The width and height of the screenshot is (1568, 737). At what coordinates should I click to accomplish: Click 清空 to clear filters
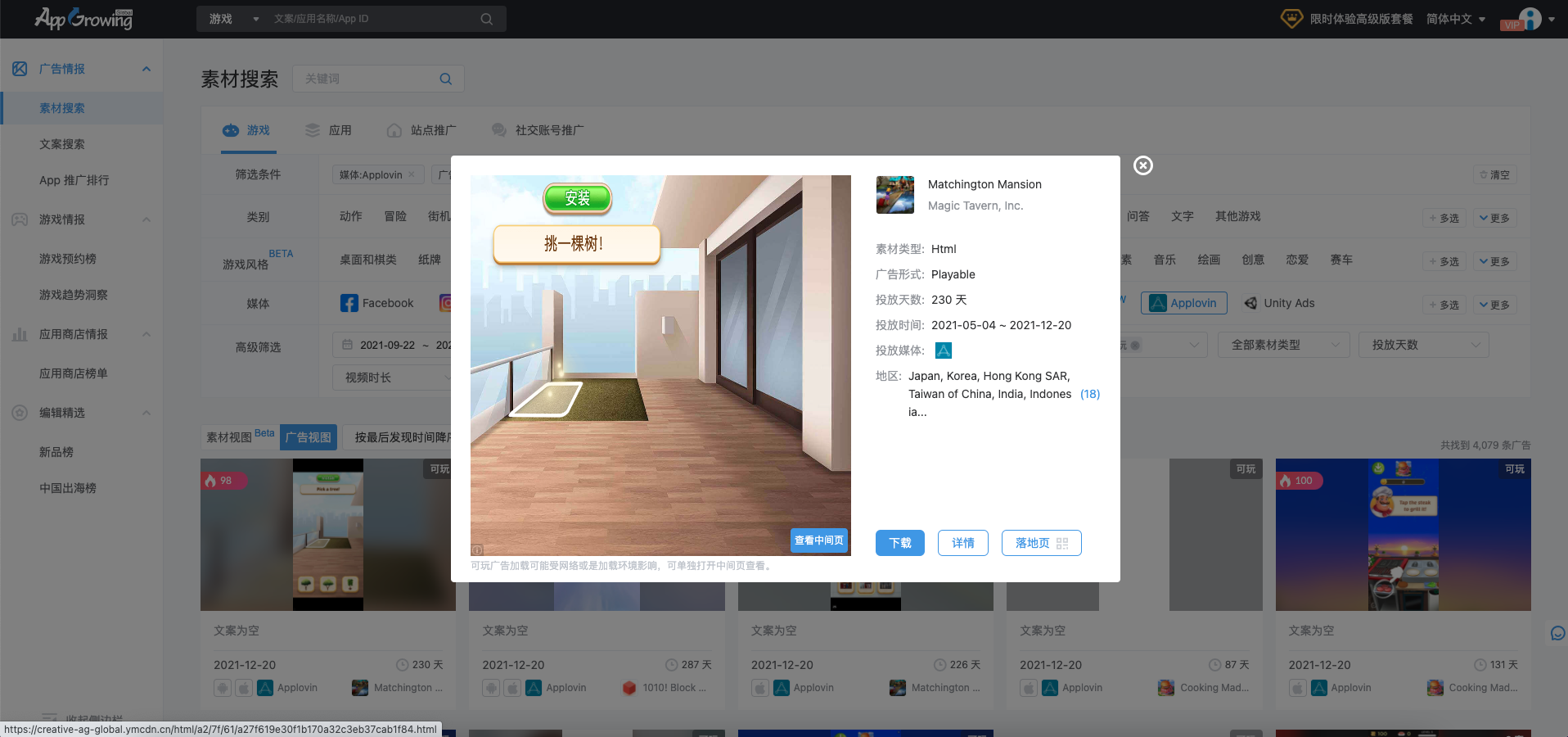[x=1494, y=174]
